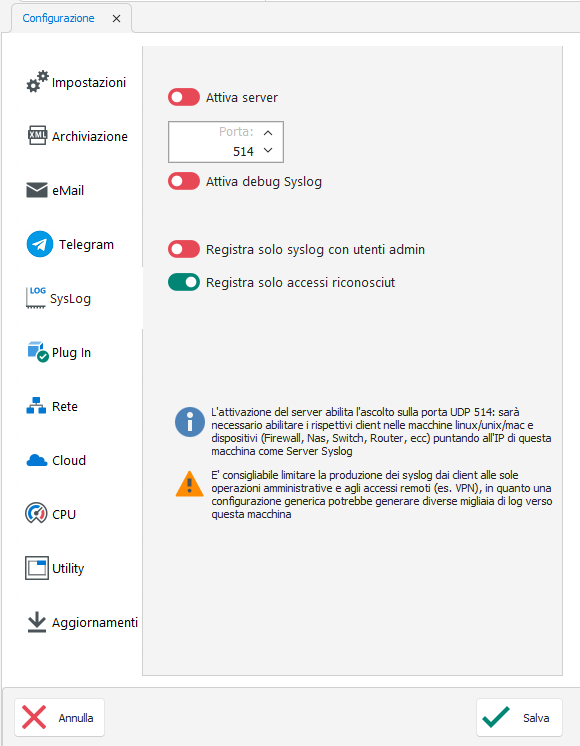Open Telegram paper-plane icon settings

(39, 244)
